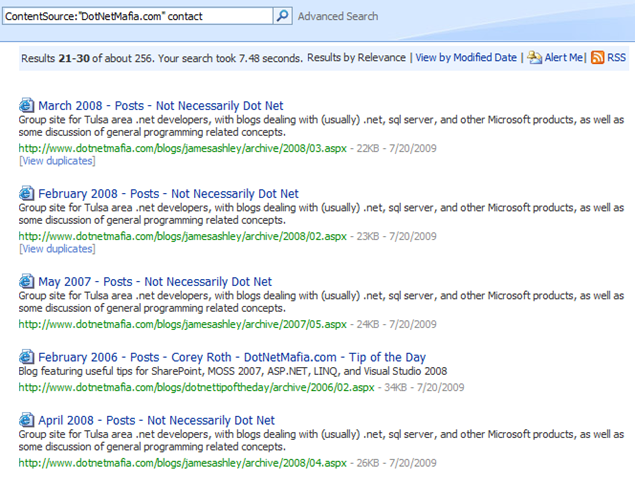Click 'Results by Relevance' text
Screen dimensions: 635x480
356,58
